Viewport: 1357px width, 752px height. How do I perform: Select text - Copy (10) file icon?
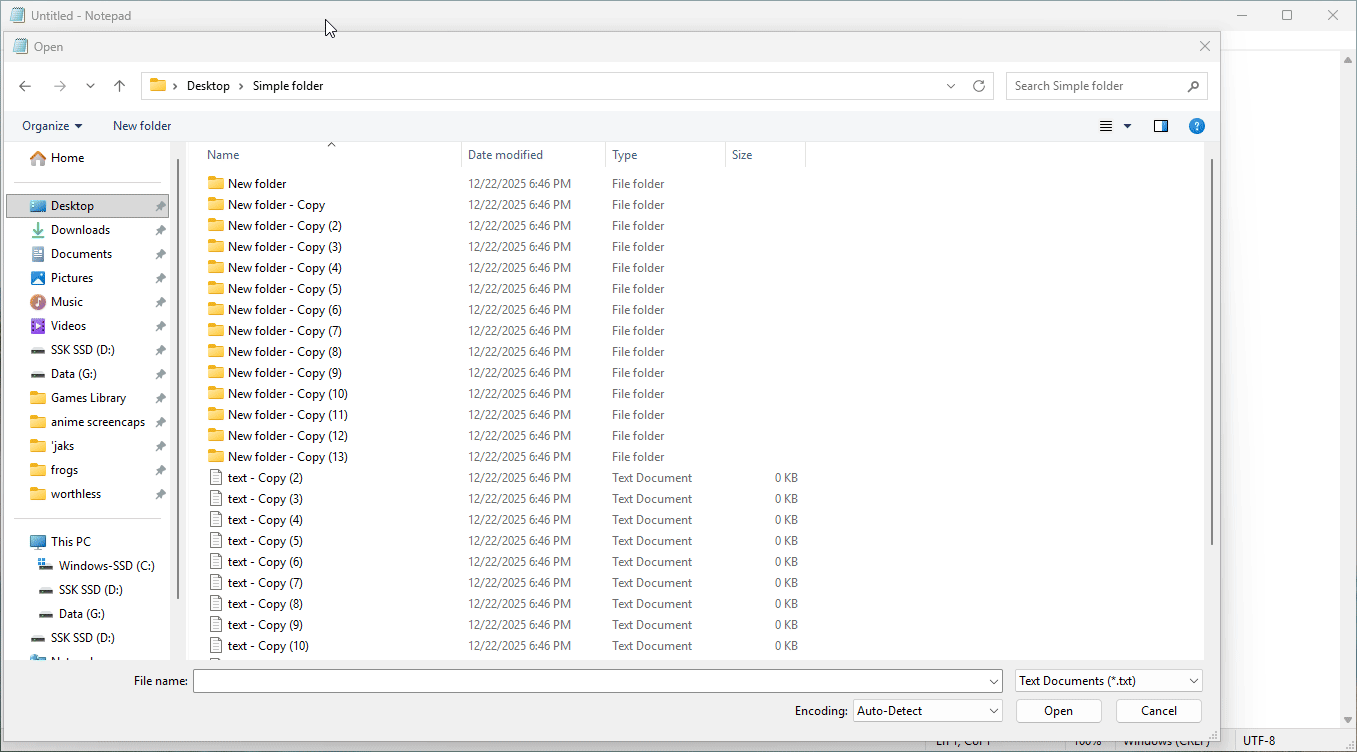point(216,645)
